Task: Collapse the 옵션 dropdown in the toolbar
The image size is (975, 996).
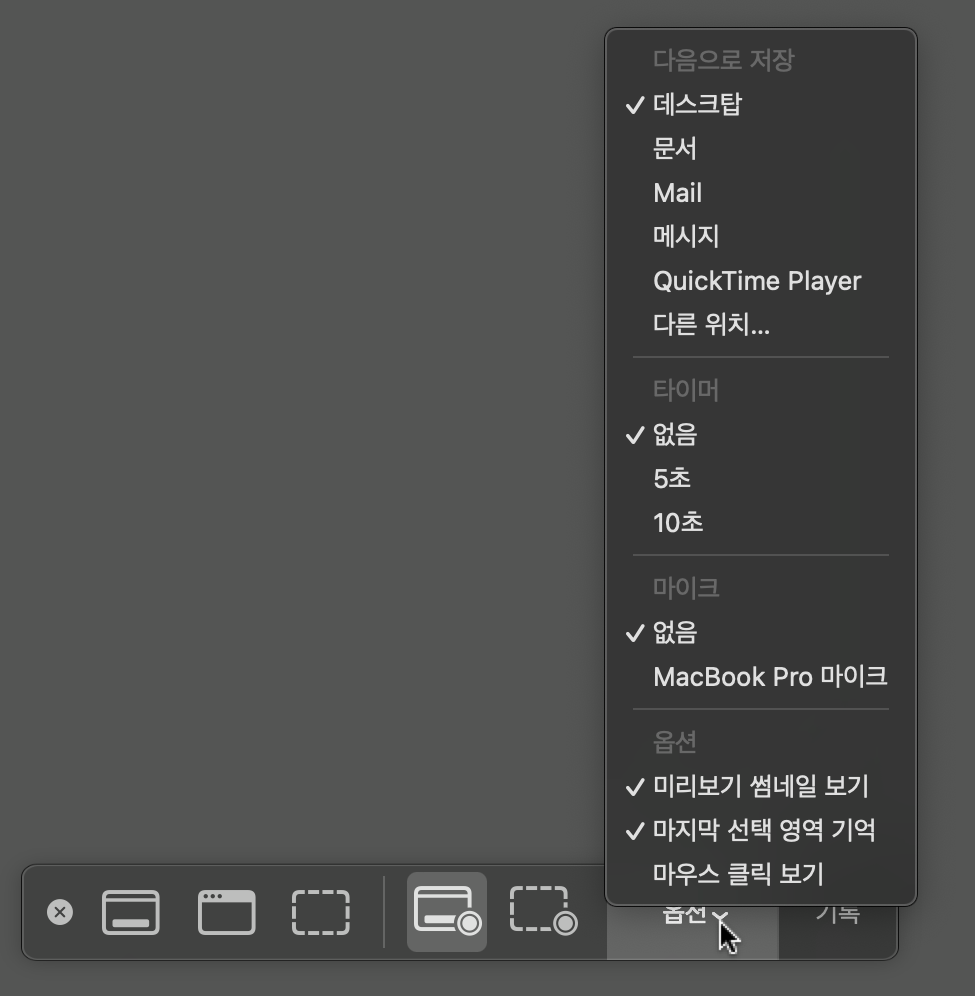Action: [693, 931]
